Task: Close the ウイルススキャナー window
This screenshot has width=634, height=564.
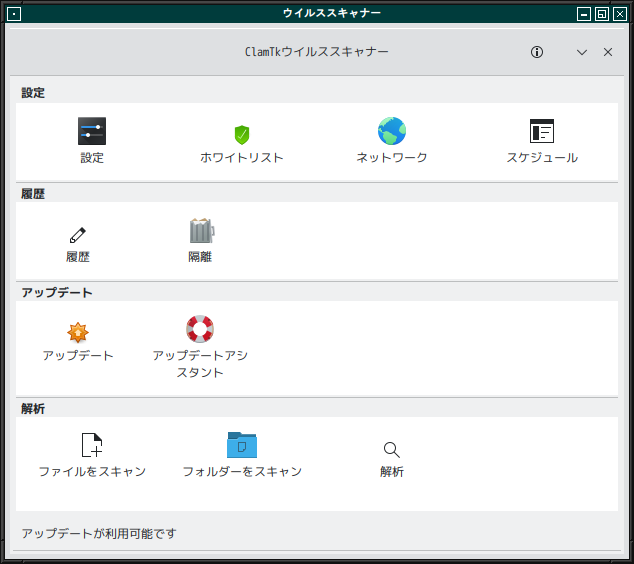Action: 620,14
